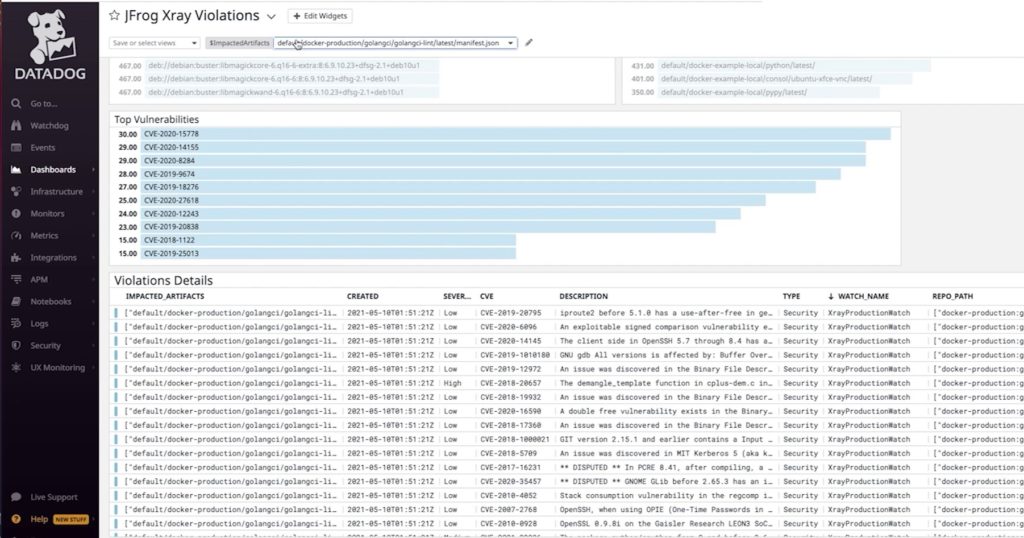Select Go to... menu label
This screenshot has height=538, width=1024.
pos(44,104)
